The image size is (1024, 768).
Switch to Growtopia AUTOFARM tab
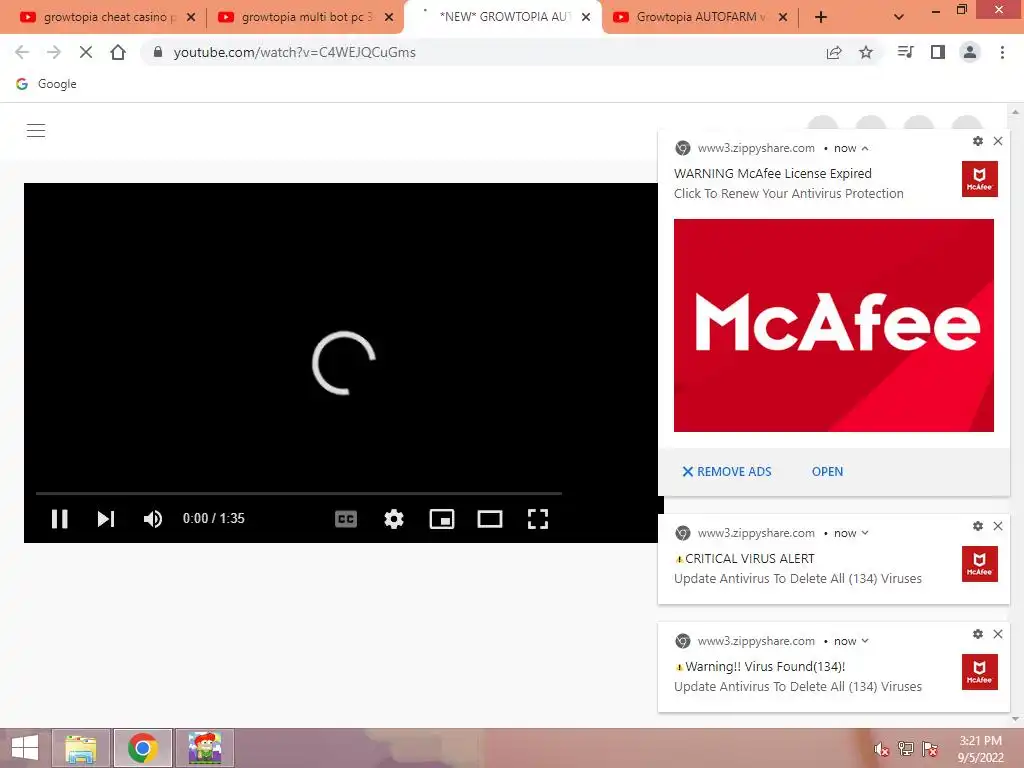[x=699, y=18]
